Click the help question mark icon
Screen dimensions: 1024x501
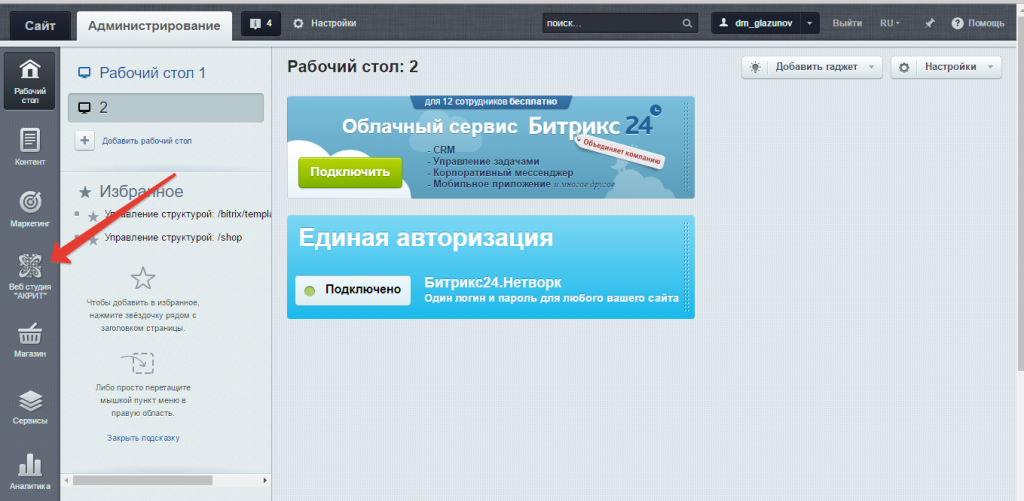(x=957, y=24)
